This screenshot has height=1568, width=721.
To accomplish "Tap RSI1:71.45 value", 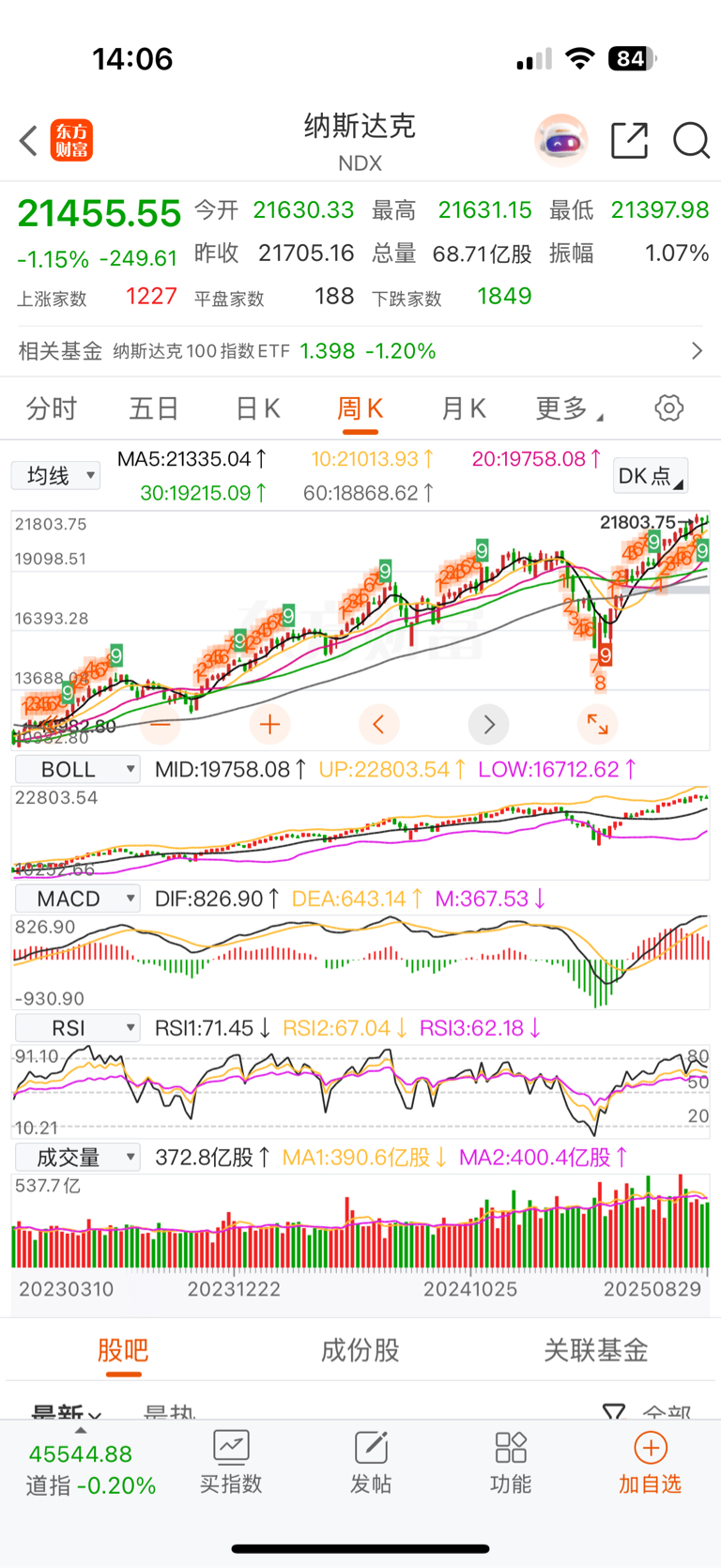I will pos(213,1028).
